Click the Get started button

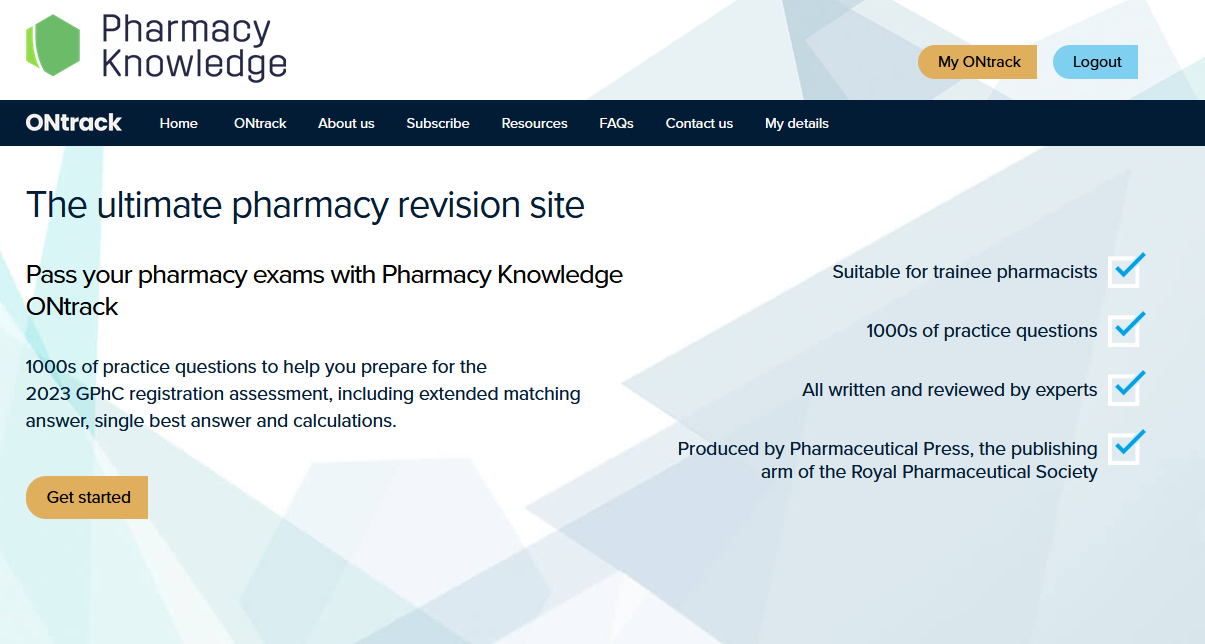88,497
